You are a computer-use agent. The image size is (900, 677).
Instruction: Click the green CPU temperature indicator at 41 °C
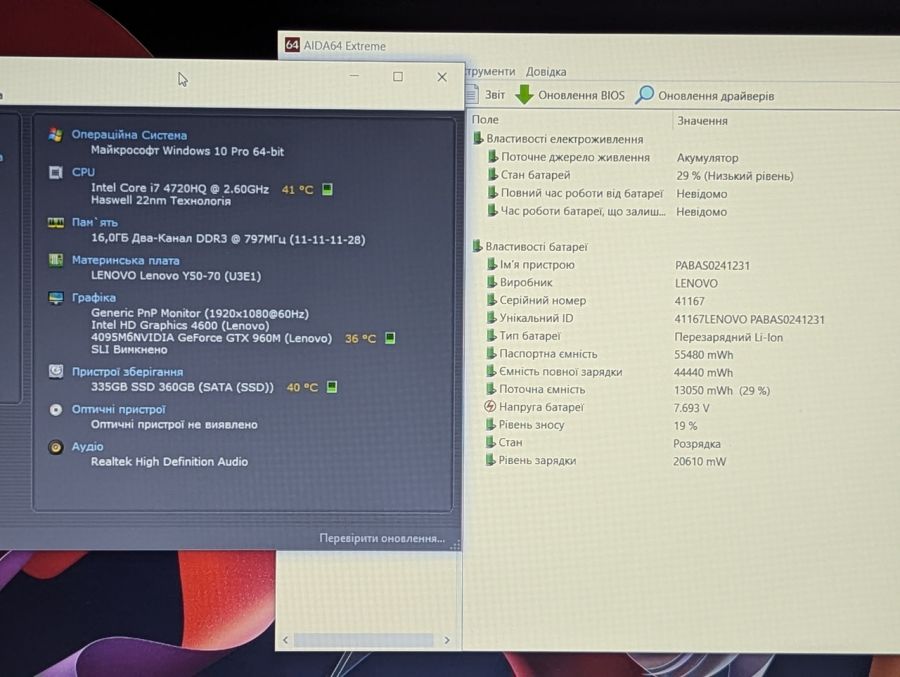[x=327, y=189]
